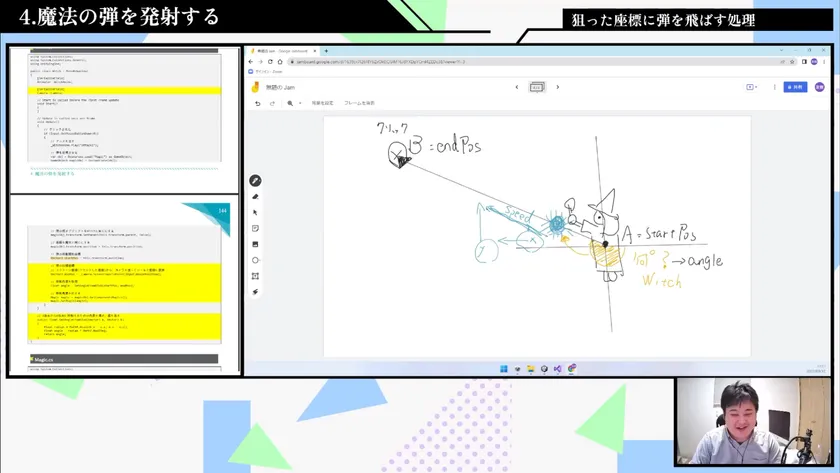Click the Clear frame button
Image resolution: width=840 pixels, height=473 pixels.
coord(359,103)
